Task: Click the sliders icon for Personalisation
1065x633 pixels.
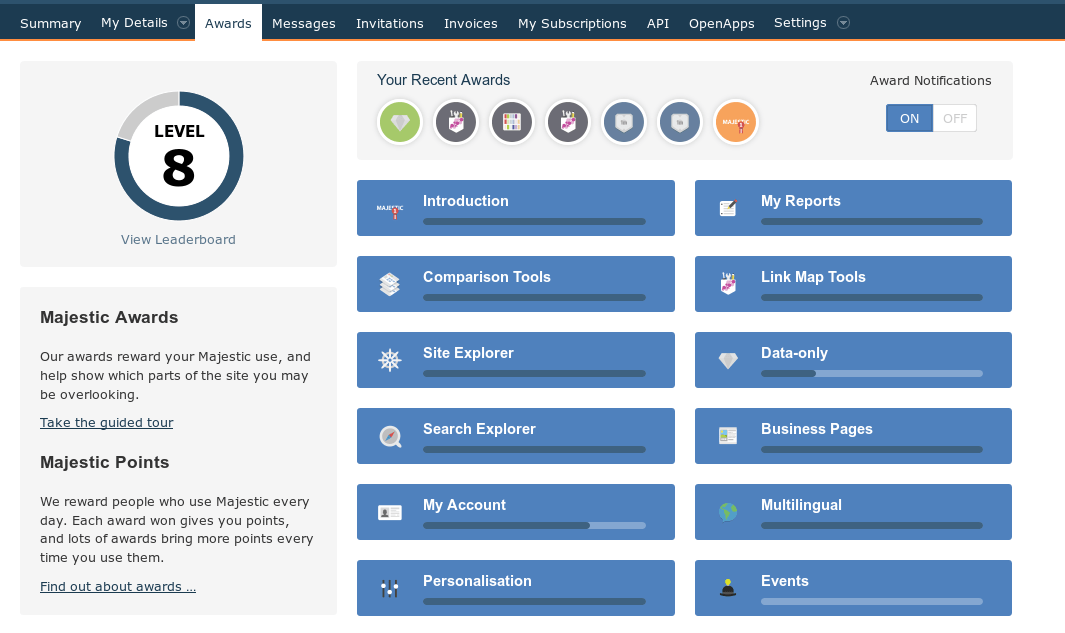Action: (x=390, y=588)
